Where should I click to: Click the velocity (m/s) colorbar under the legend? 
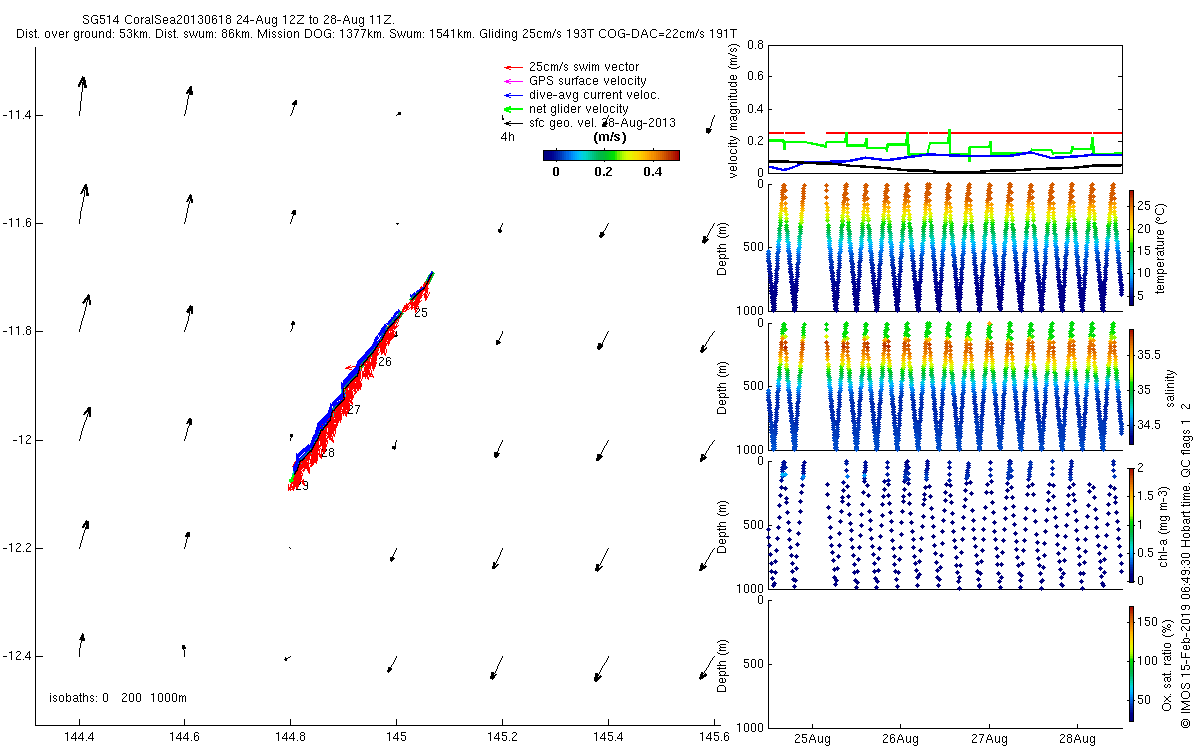coord(610,155)
